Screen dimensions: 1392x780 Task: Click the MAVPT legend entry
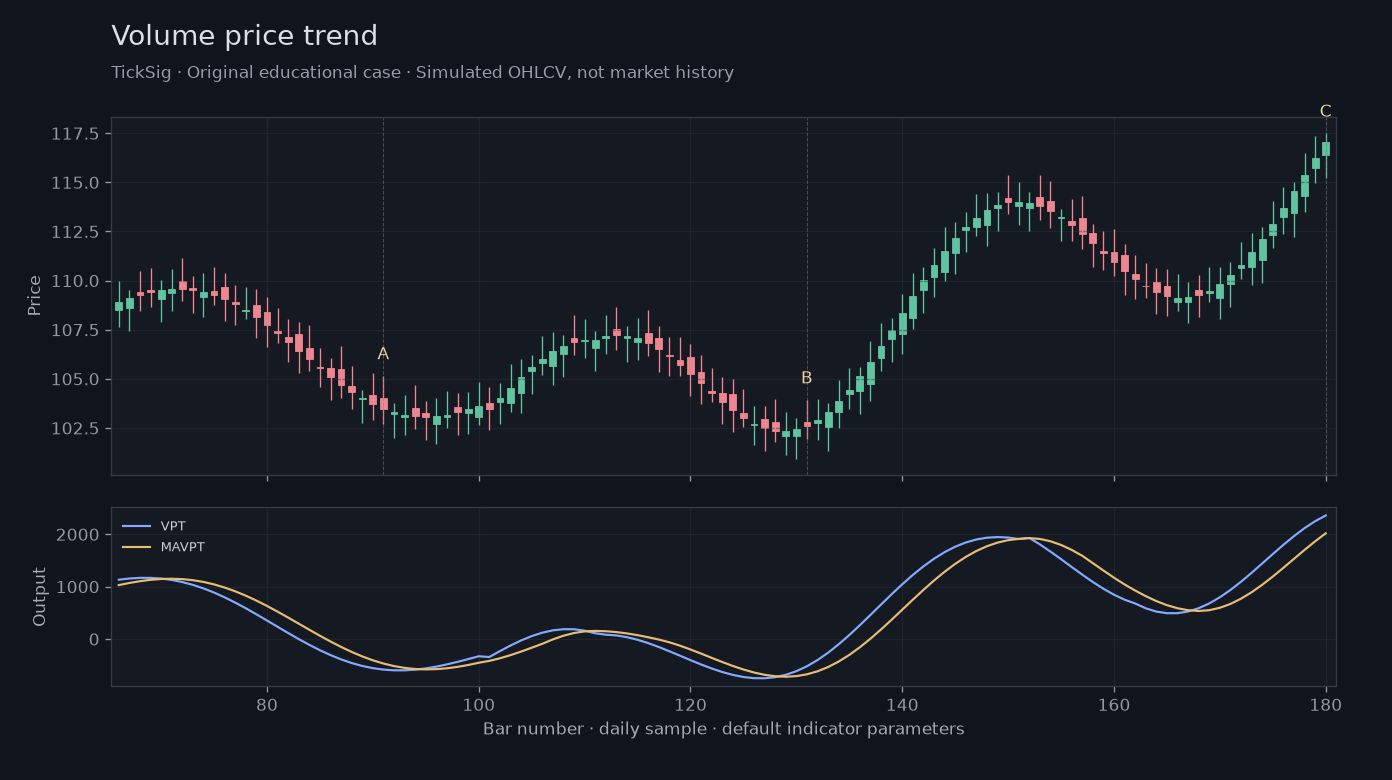click(x=163, y=547)
